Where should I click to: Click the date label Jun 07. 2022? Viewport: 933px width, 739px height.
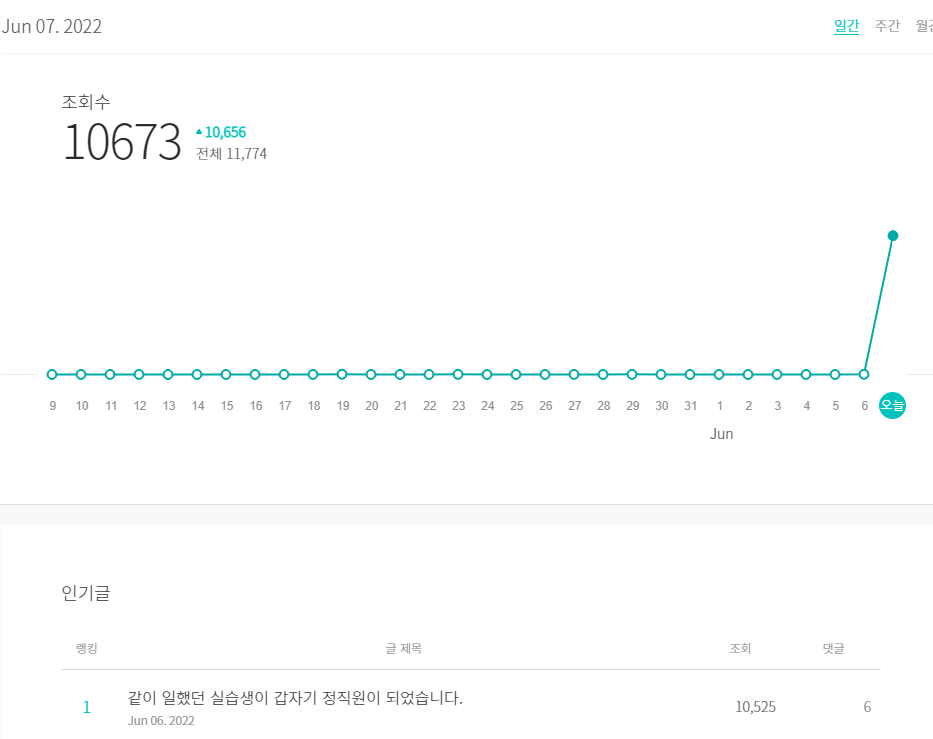pyautogui.click(x=53, y=26)
